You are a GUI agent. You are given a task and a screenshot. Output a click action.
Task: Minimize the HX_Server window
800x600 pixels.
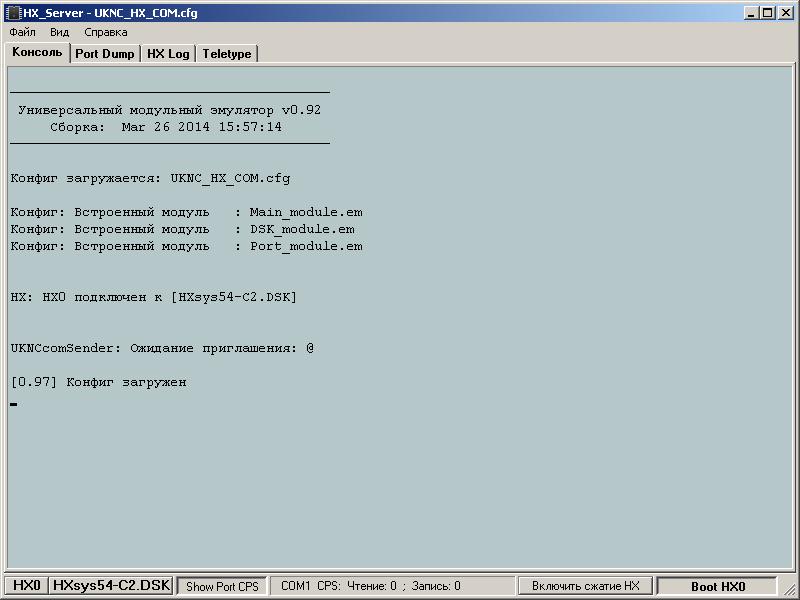click(x=752, y=13)
